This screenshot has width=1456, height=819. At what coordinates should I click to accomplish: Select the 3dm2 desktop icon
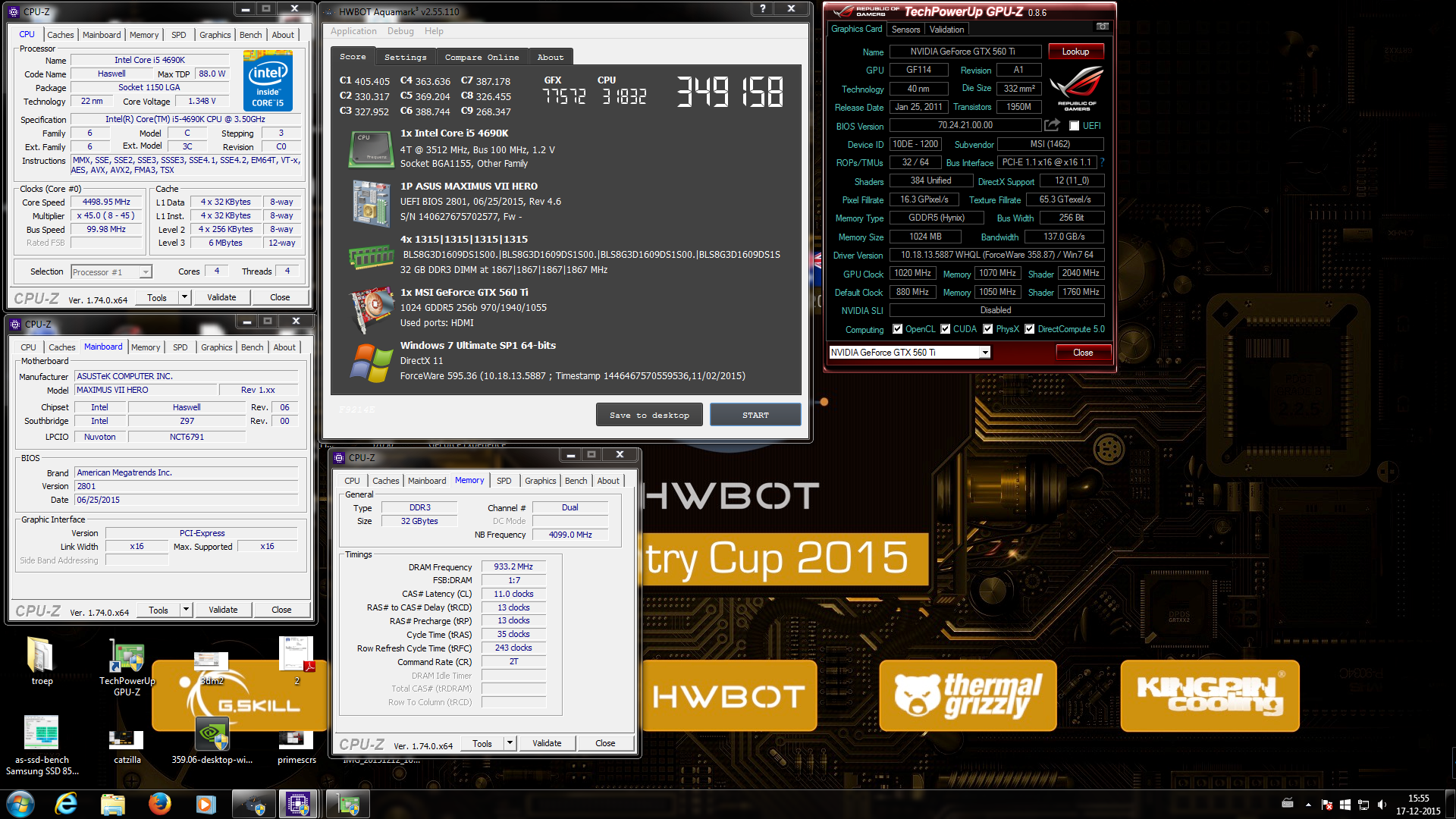(x=212, y=668)
